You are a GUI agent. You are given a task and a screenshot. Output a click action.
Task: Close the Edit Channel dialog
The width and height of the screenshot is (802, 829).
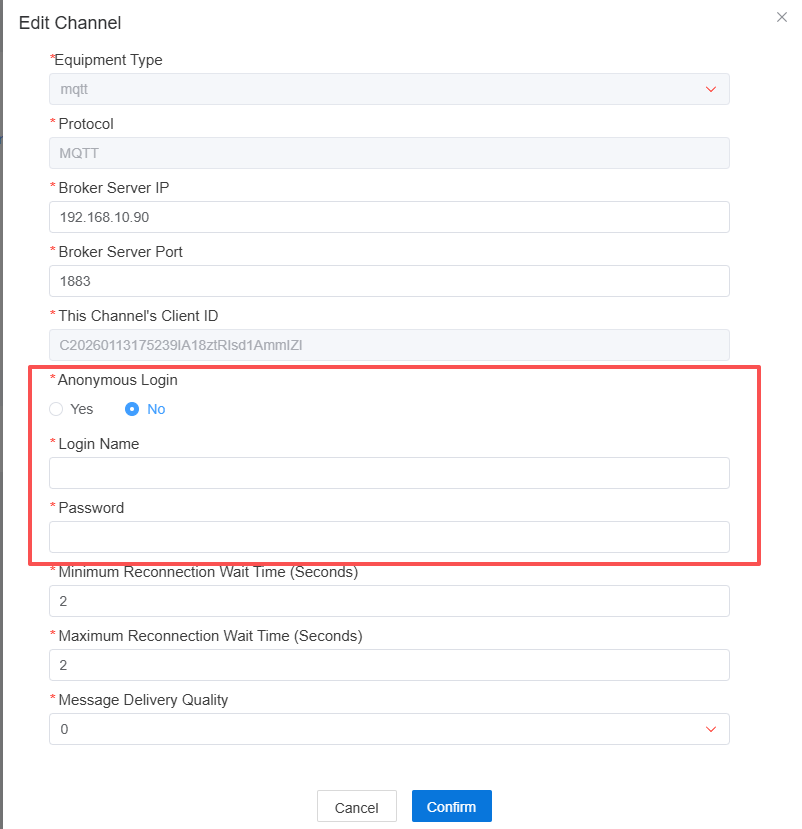[782, 17]
